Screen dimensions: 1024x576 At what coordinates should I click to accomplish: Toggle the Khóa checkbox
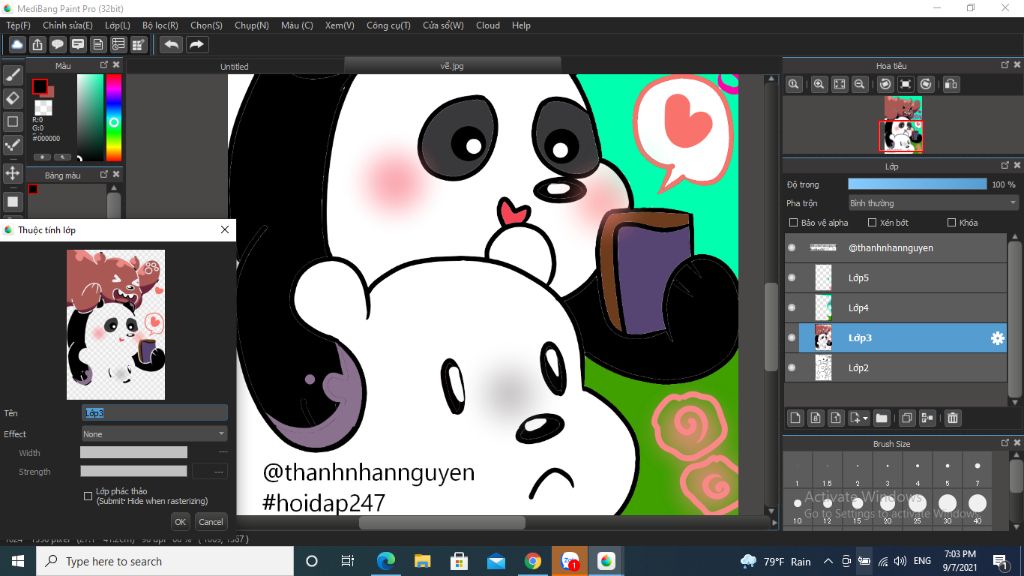click(952, 223)
